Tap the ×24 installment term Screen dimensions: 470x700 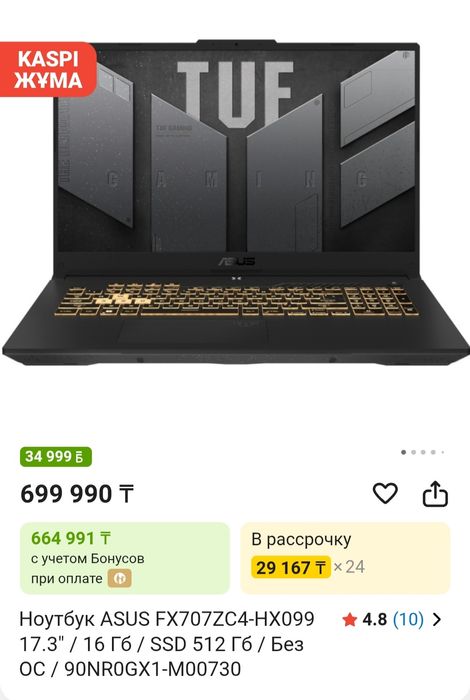pos(349,567)
